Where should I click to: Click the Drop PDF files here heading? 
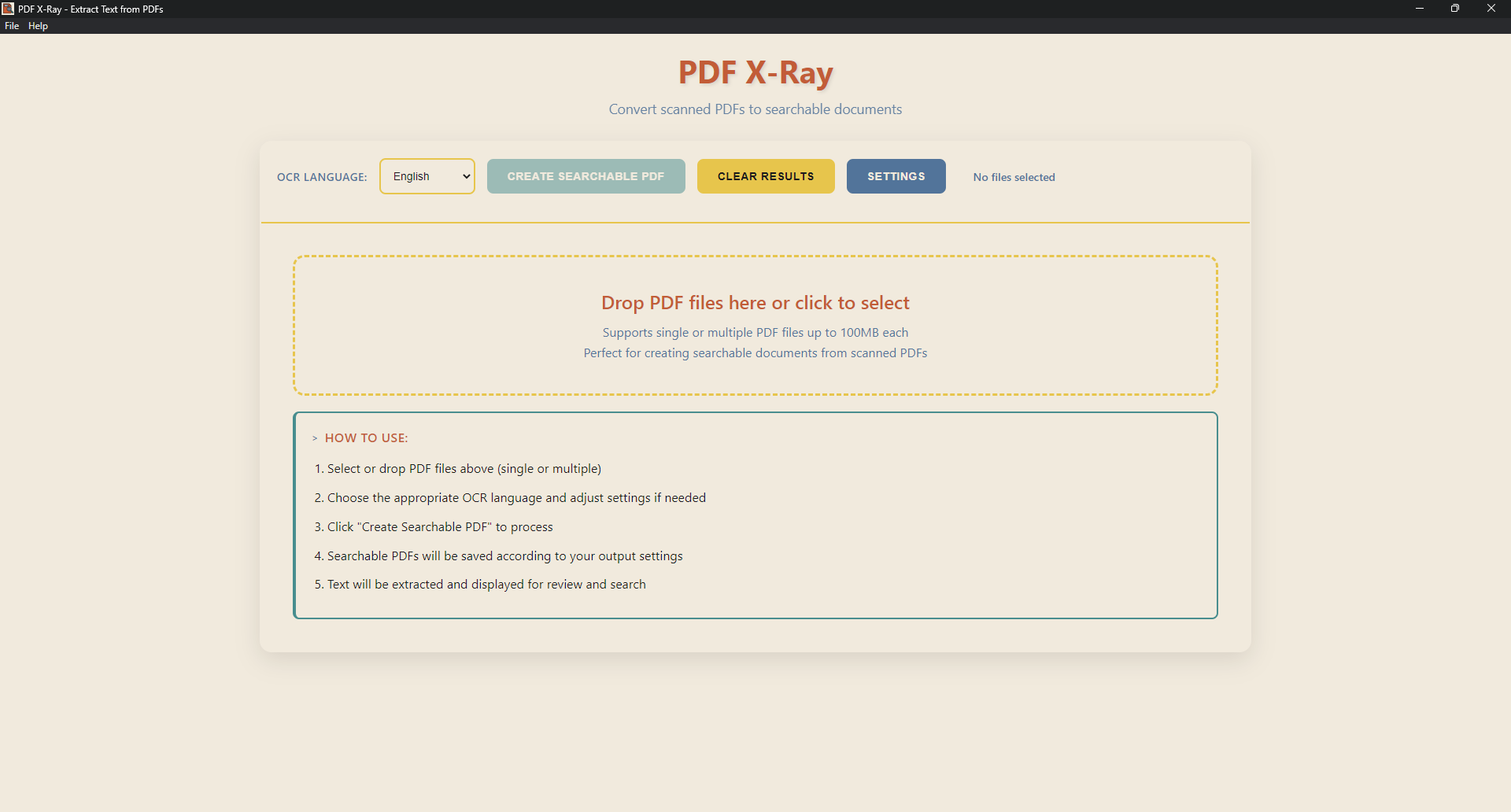pyautogui.click(x=755, y=302)
